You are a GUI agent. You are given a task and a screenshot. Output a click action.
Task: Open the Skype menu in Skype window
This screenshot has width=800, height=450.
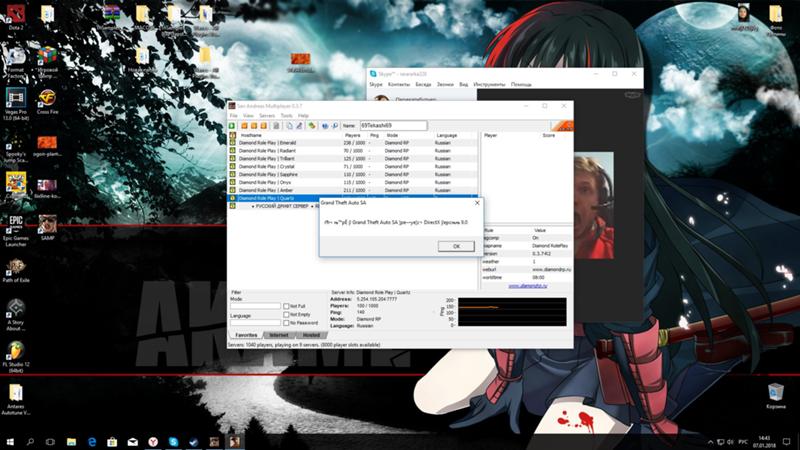[x=376, y=84]
